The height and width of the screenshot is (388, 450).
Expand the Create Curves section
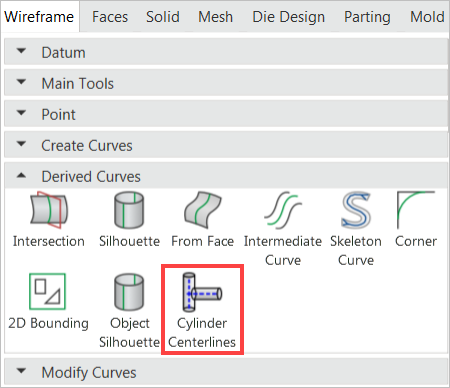[x=226, y=145]
